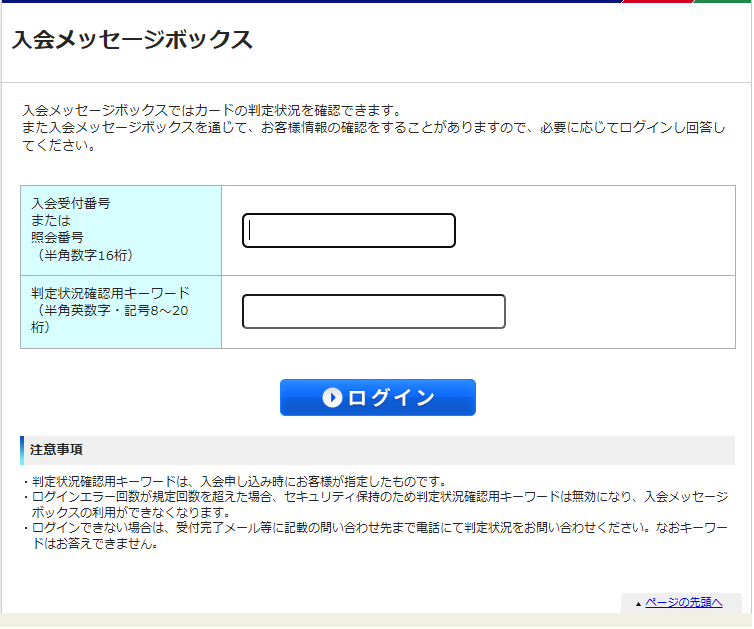Image resolution: width=754 pixels, height=629 pixels.
Task: Open the ページの先頭へ link
Action: (x=683, y=602)
